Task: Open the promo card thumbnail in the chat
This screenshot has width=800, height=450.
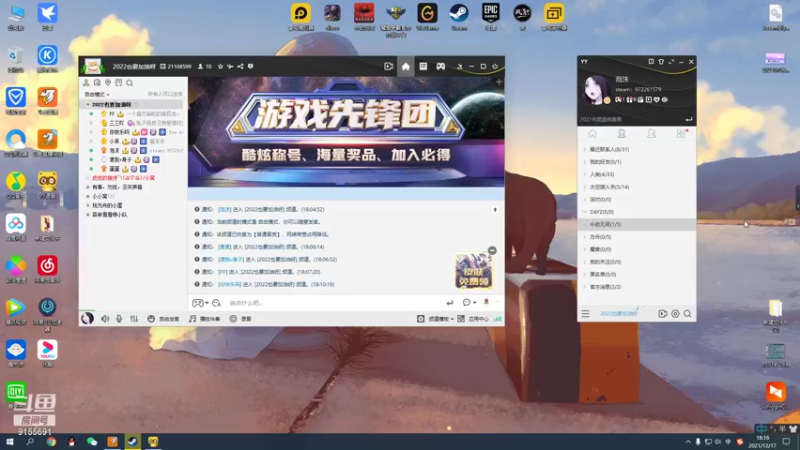Action: coord(473,271)
